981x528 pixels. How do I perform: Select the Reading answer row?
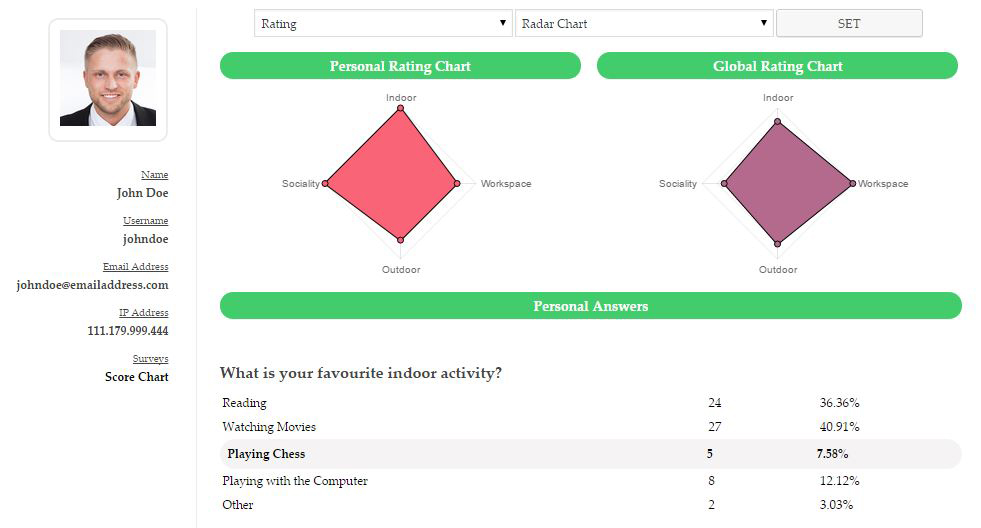(590, 403)
